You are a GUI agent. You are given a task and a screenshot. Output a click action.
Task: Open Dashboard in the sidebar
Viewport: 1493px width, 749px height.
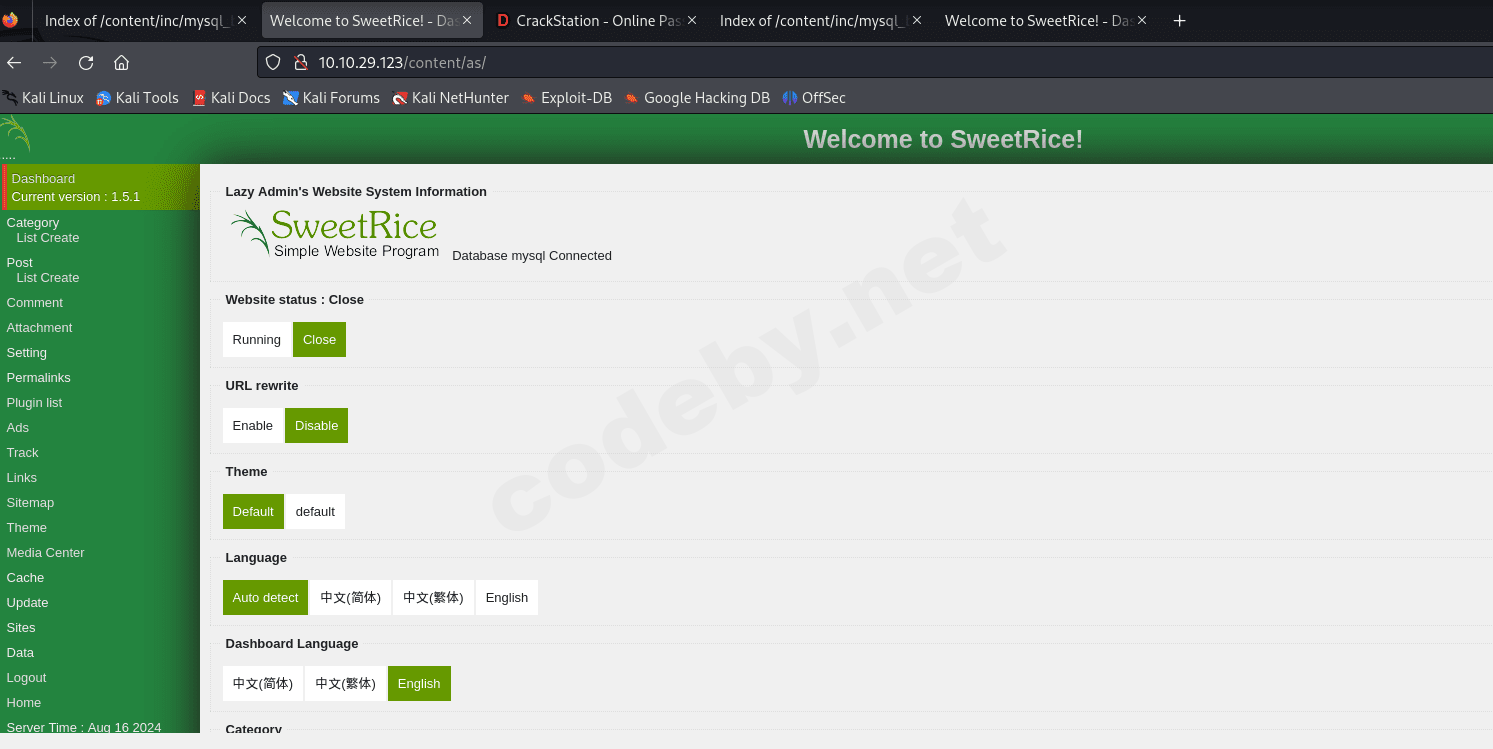click(43, 179)
